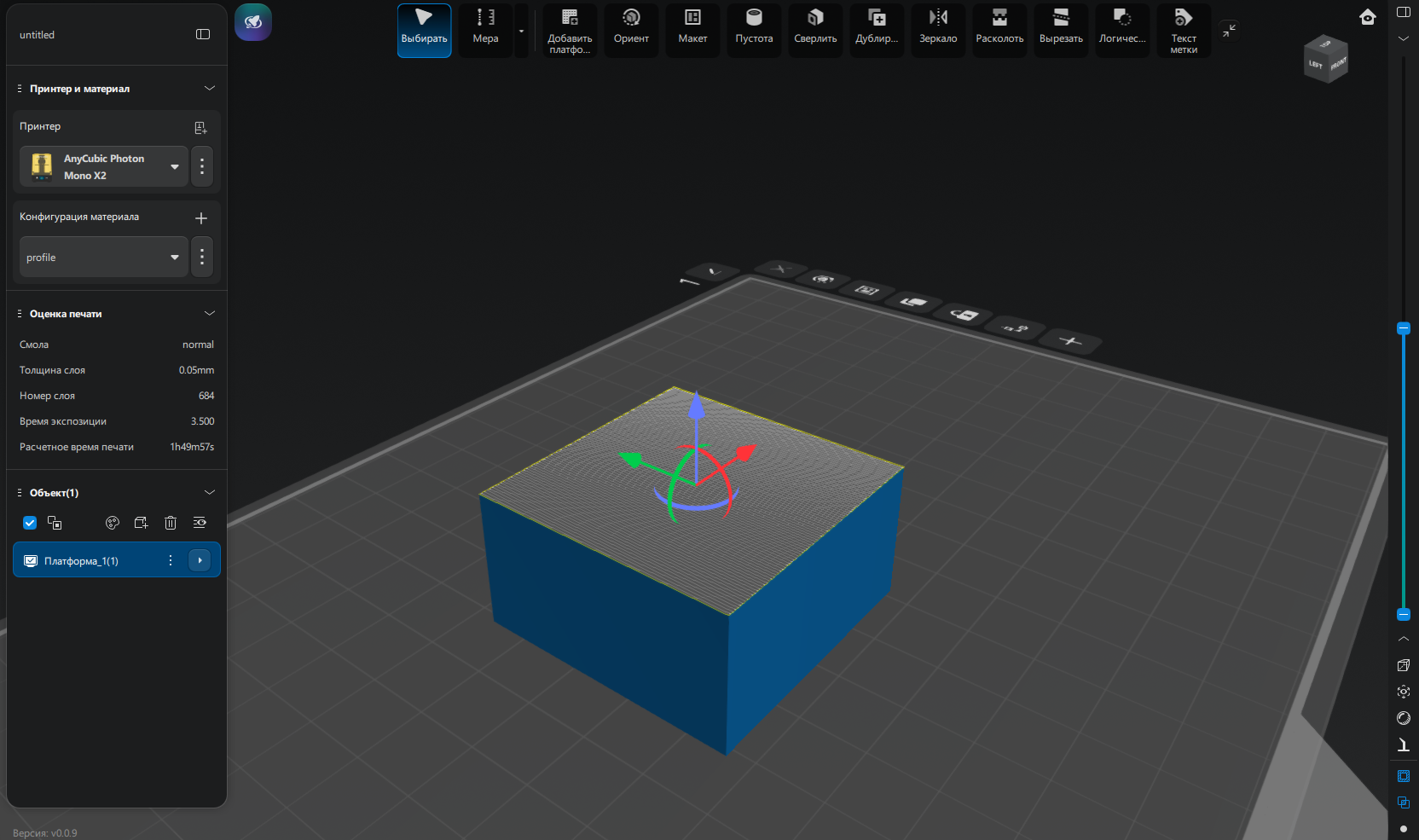Click the Дублир... duplicate tool
This screenshot has width=1419, height=840.
(877, 31)
